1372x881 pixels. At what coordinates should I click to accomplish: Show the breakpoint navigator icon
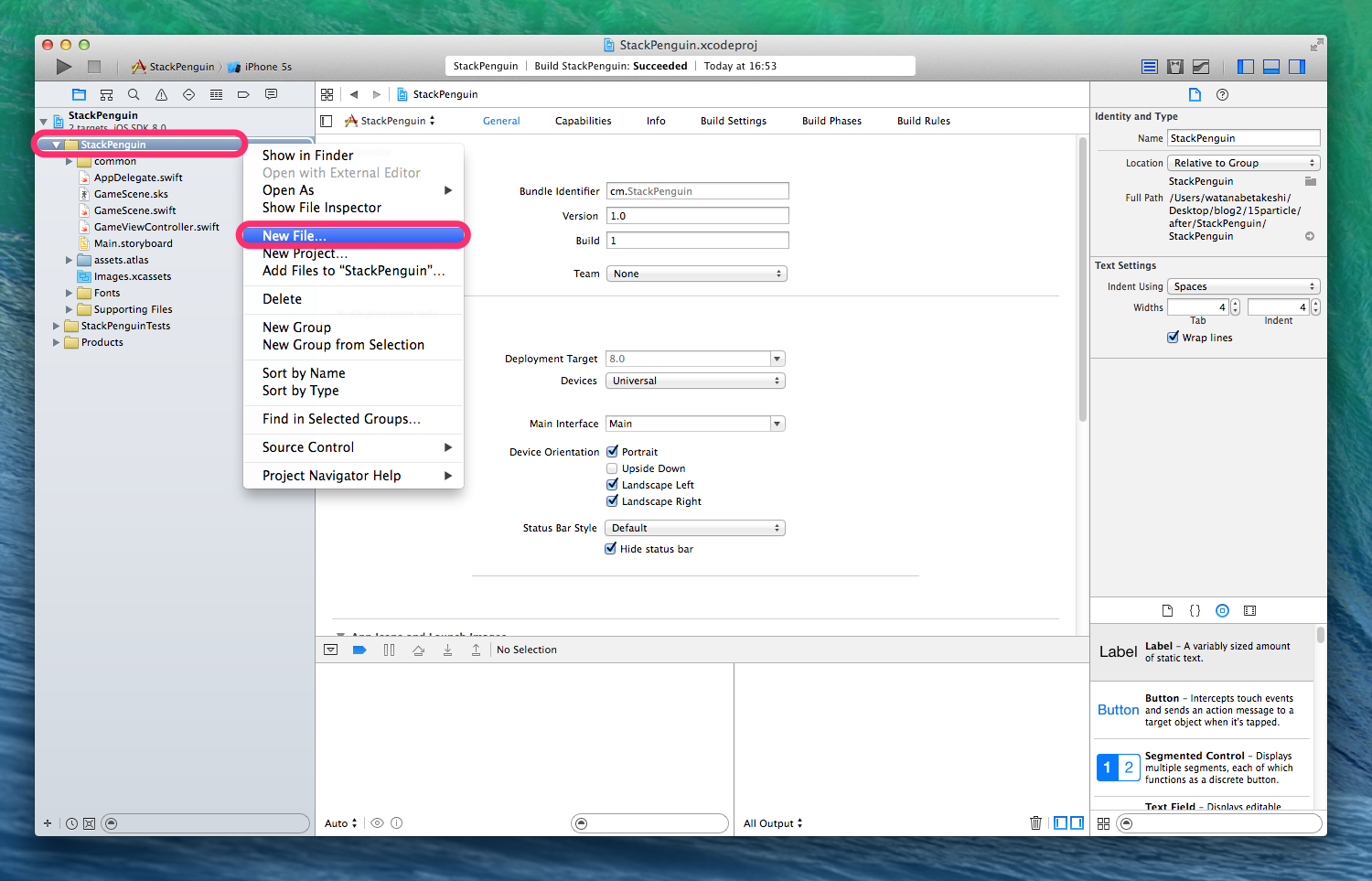tap(243, 94)
